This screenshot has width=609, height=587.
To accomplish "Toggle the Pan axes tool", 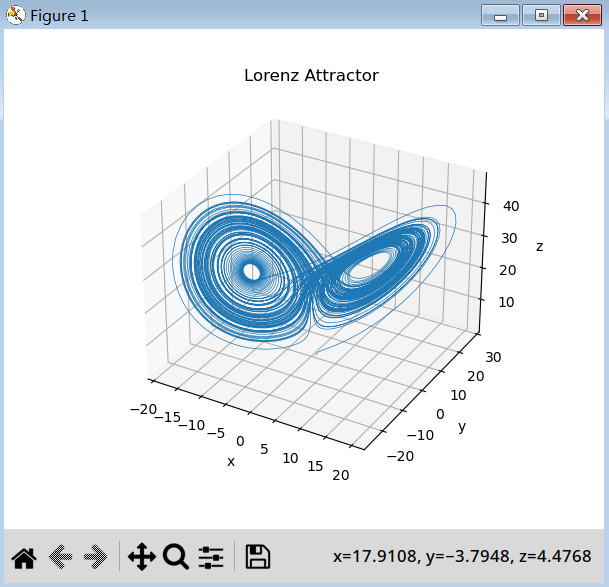I will pos(141,557).
